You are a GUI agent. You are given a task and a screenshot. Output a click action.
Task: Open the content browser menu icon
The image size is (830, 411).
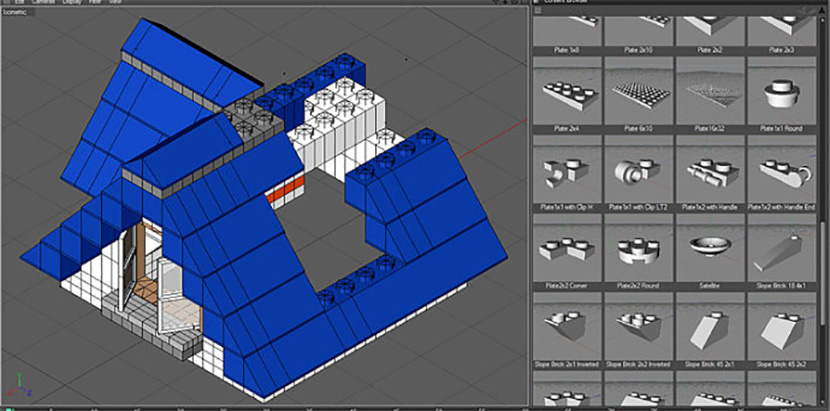click(x=537, y=10)
